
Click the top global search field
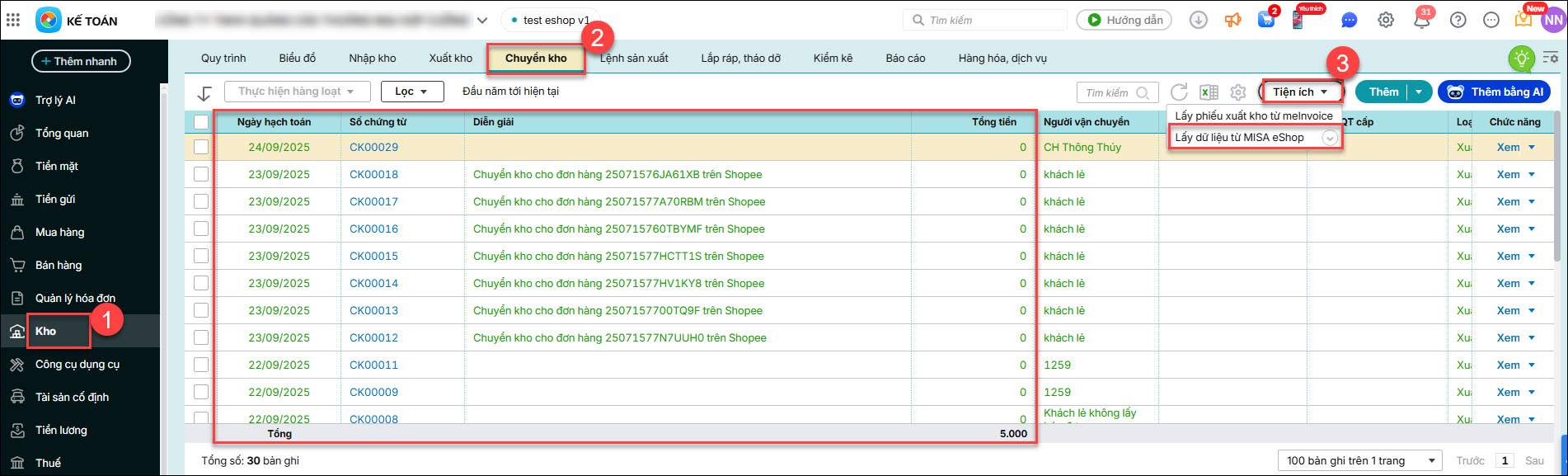click(x=985, y=21)
